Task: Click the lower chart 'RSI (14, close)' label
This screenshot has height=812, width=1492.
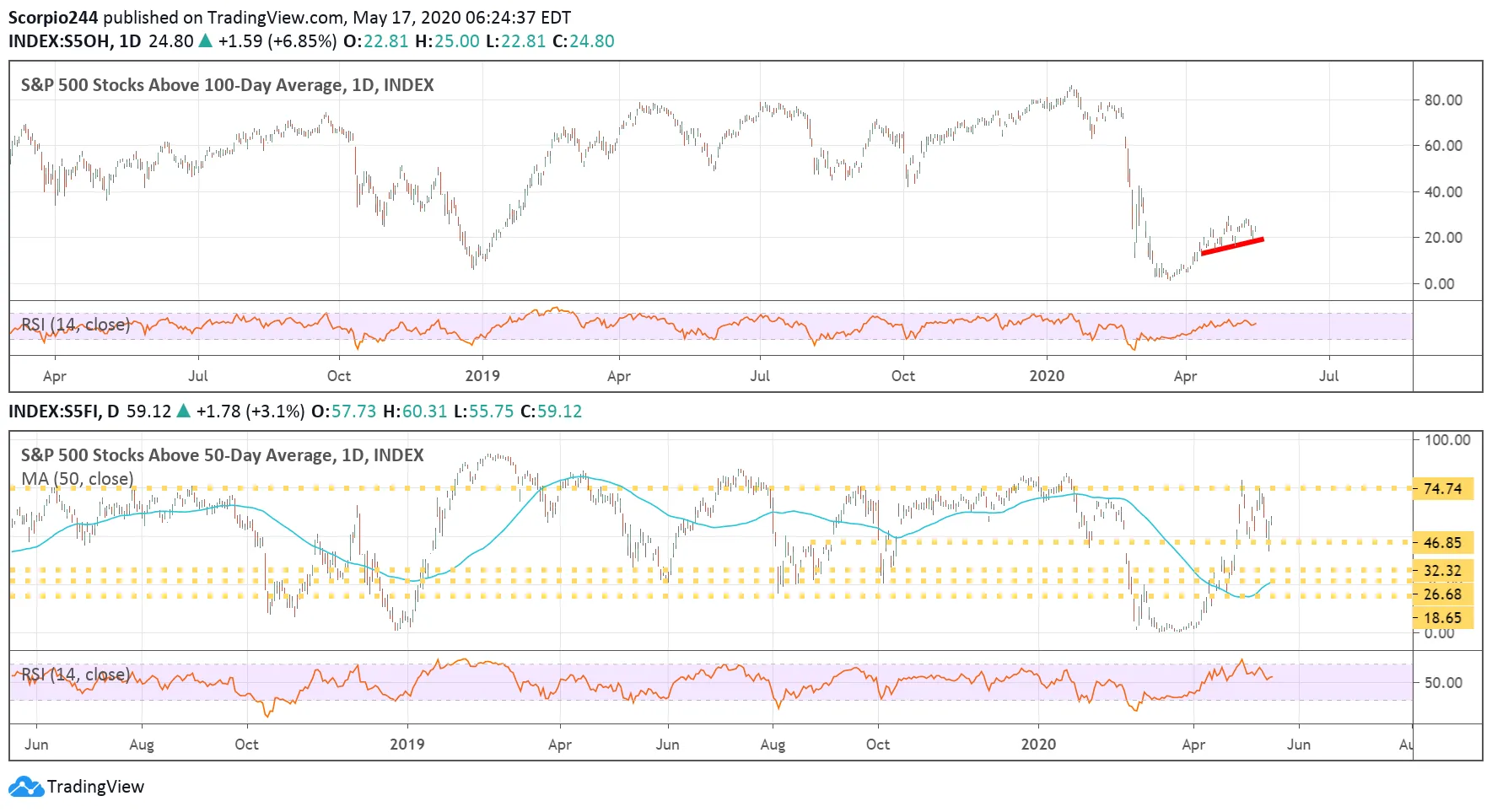Action: click(x=76, y=675)
